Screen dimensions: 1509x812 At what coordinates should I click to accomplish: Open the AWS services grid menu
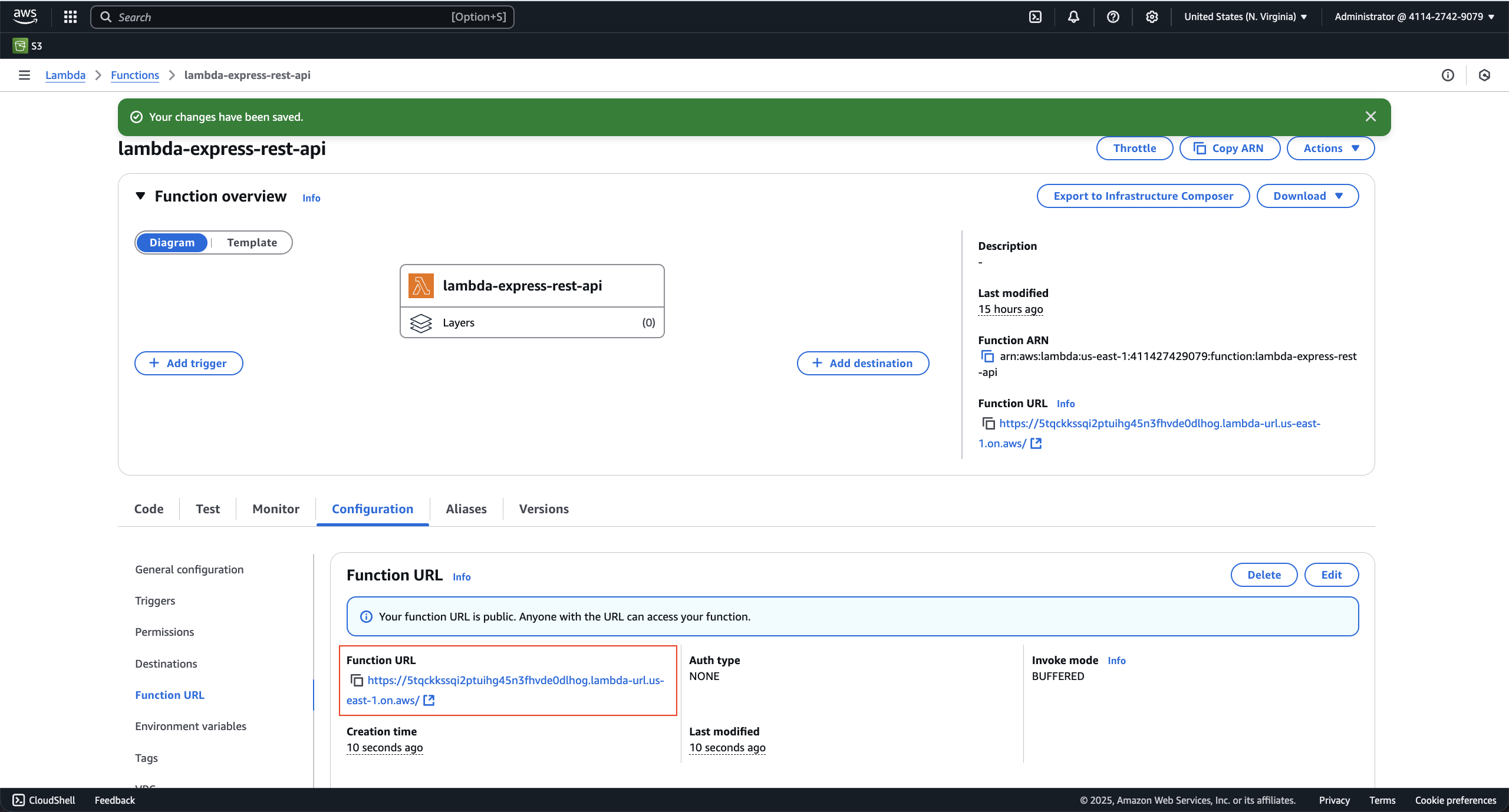pyautogui.click(x=70, y=16)
